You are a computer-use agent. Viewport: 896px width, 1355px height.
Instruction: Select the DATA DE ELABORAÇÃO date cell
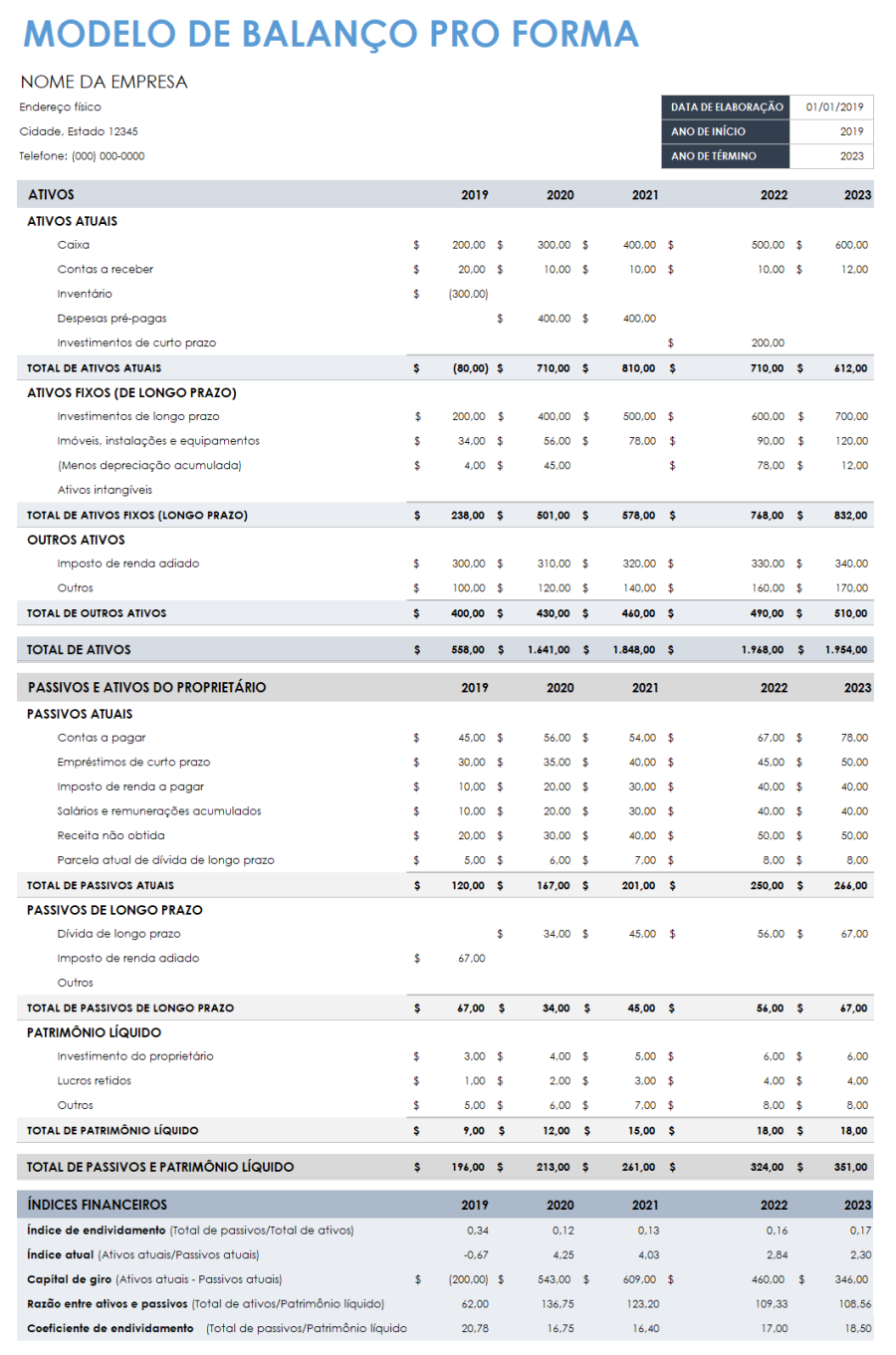click(836, 106)
